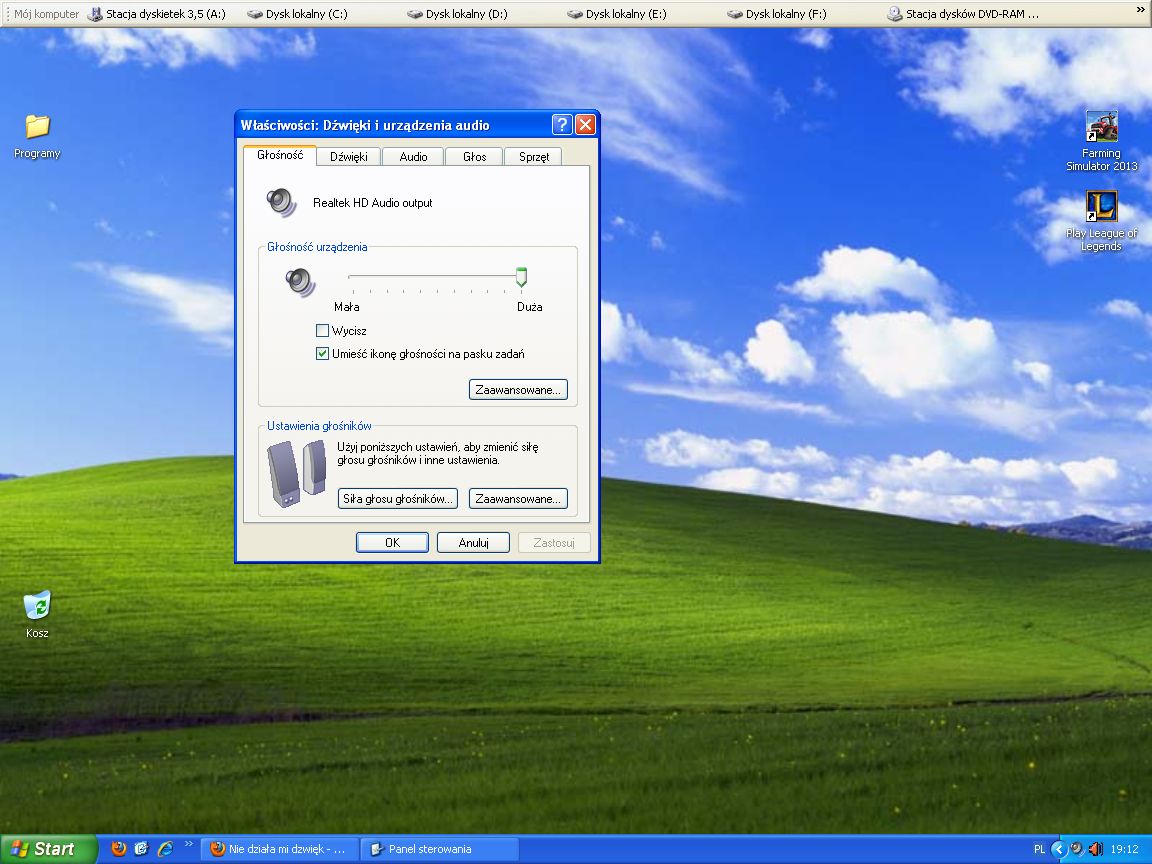Close the sound properties dialog

pos(585,125)
